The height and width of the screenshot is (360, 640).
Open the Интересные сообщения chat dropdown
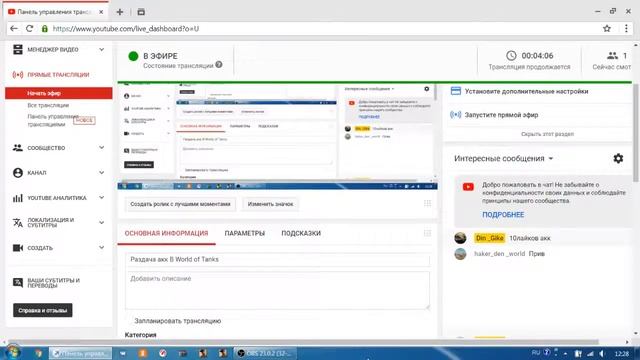click(x=504, y=158)
